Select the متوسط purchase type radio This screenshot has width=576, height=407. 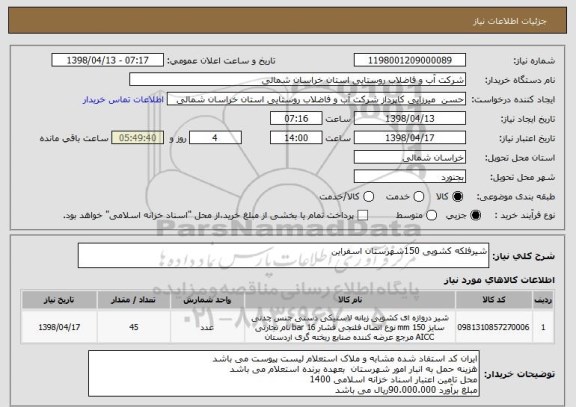[x=431, y=216]
